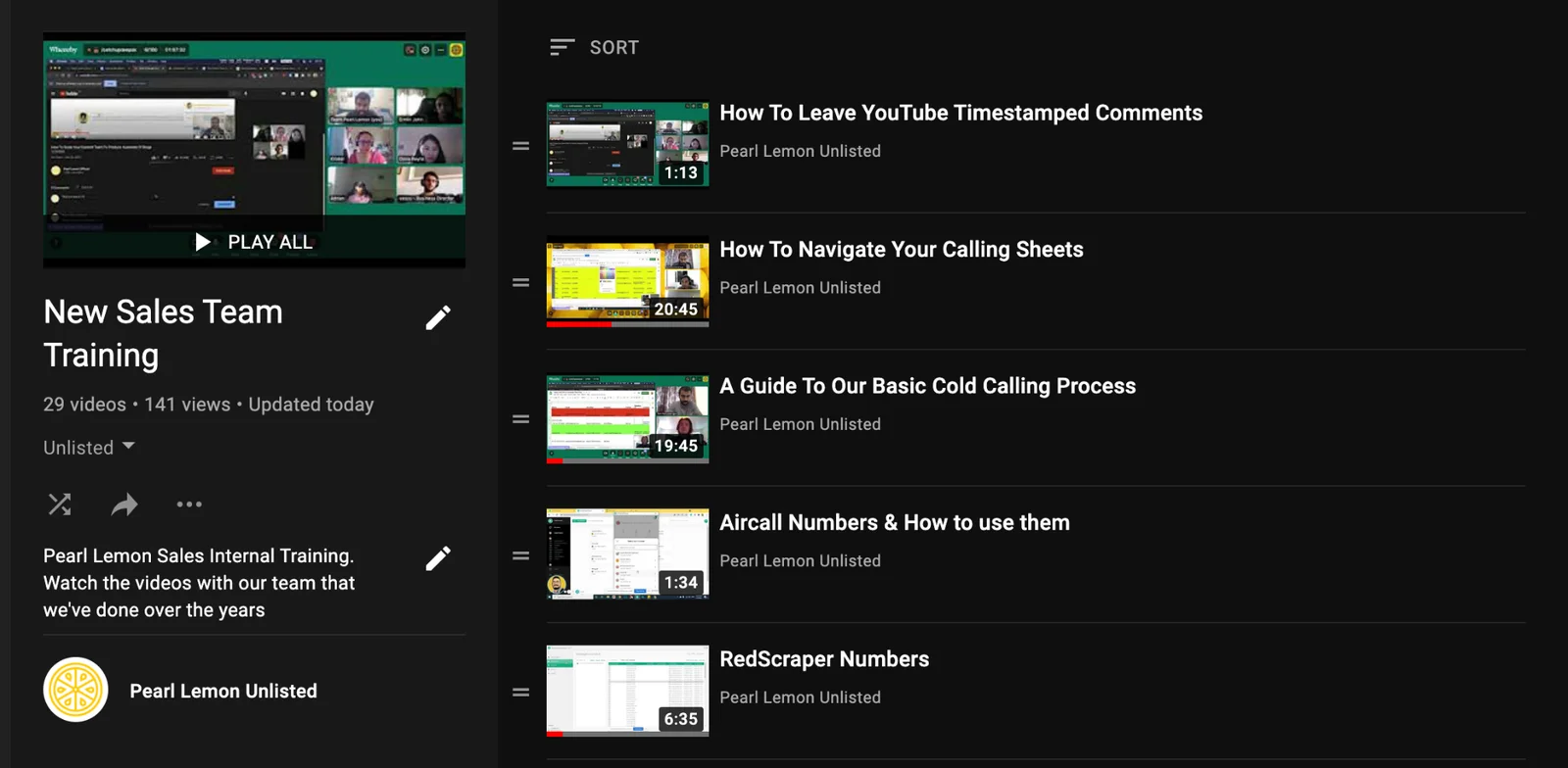This screenshot has height=768, width=1568.
Task: Click channel name under Calling Sheets video
Action: pos(800,287)
